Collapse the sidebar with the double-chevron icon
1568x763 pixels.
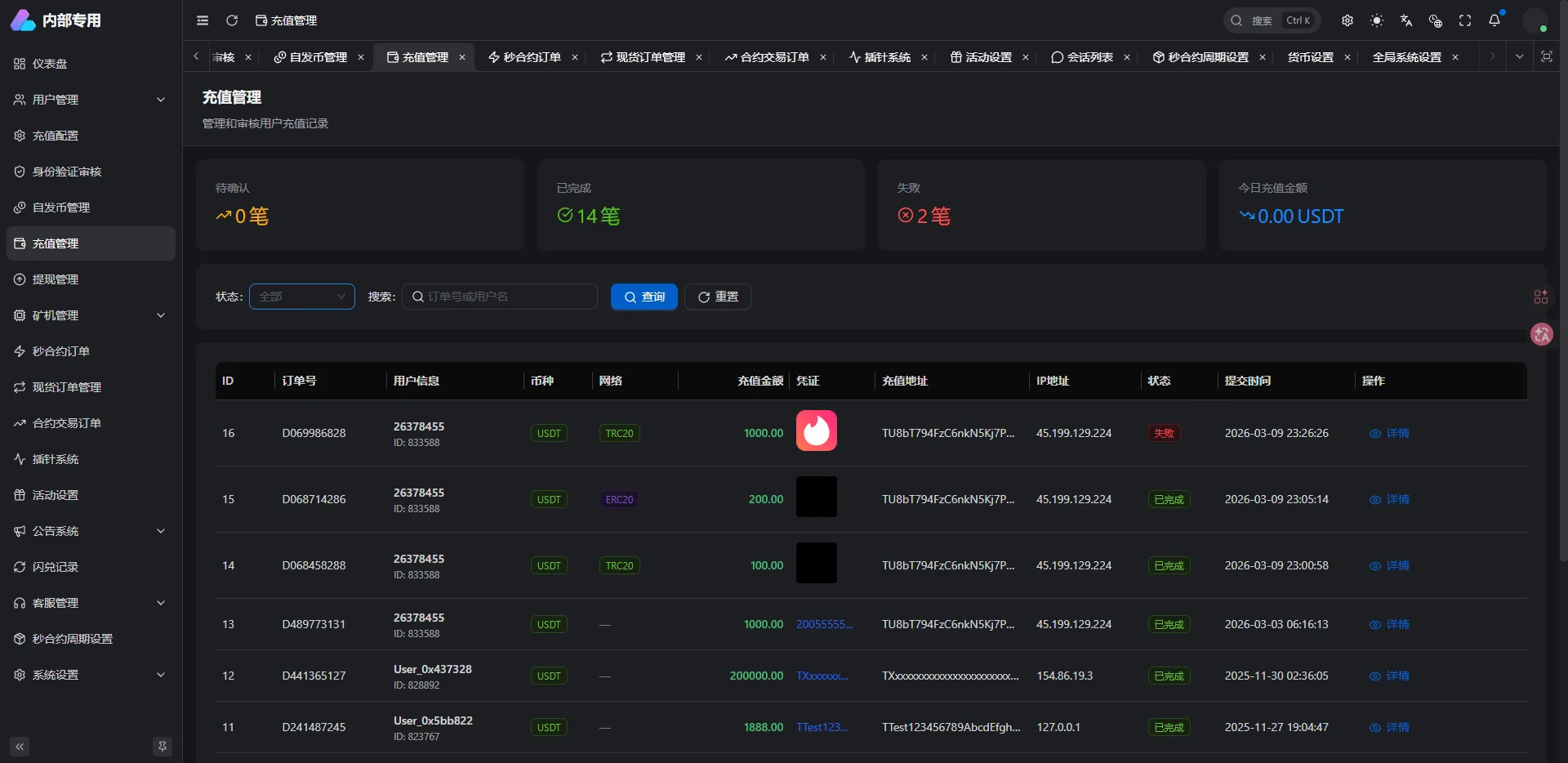20,747
